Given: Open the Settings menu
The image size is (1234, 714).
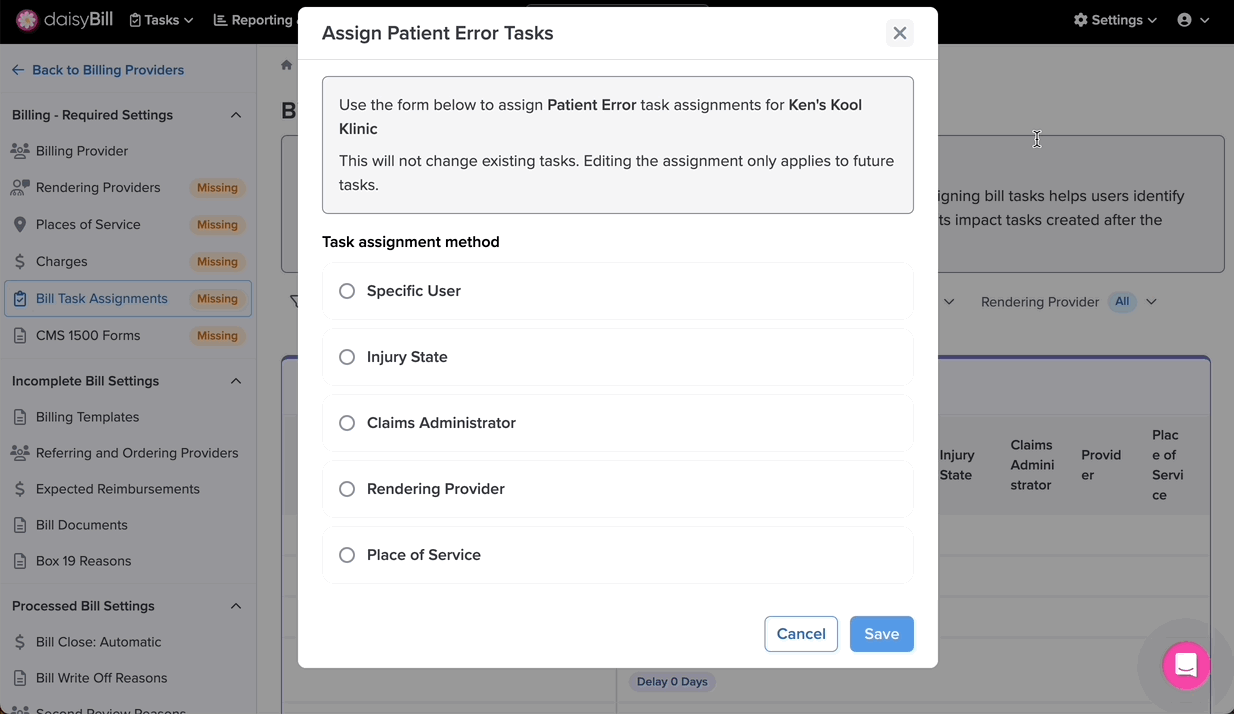Looking at the screenshot, I should tap(1115, 20).
